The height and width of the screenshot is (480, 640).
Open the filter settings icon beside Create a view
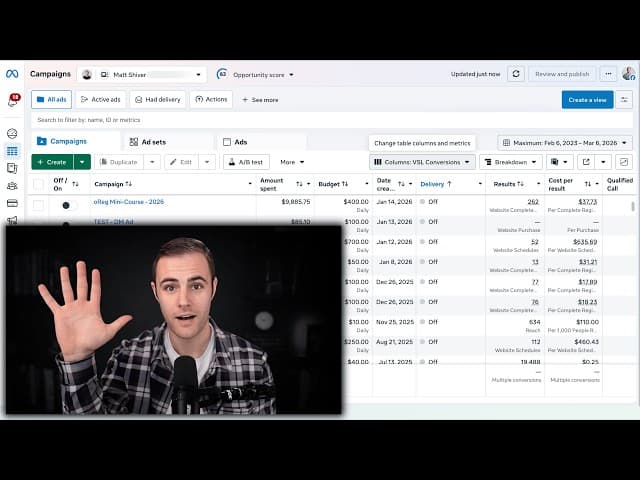(x=624, y=100)
